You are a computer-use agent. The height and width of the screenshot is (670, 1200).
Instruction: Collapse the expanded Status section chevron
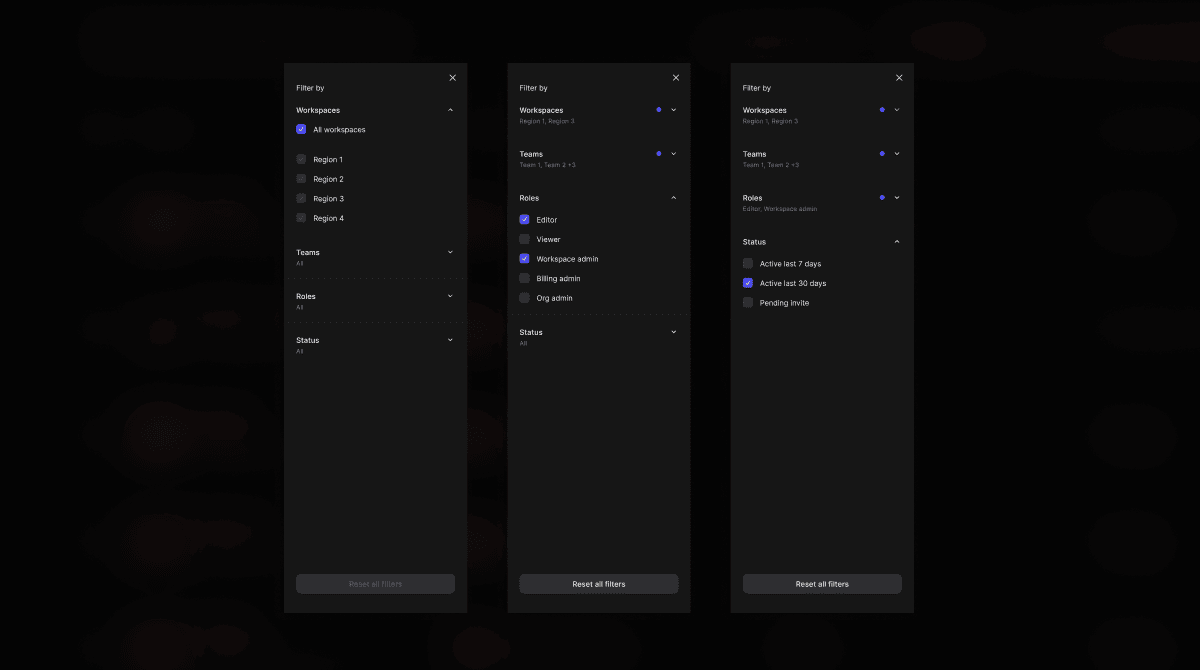tap(896, 242)
